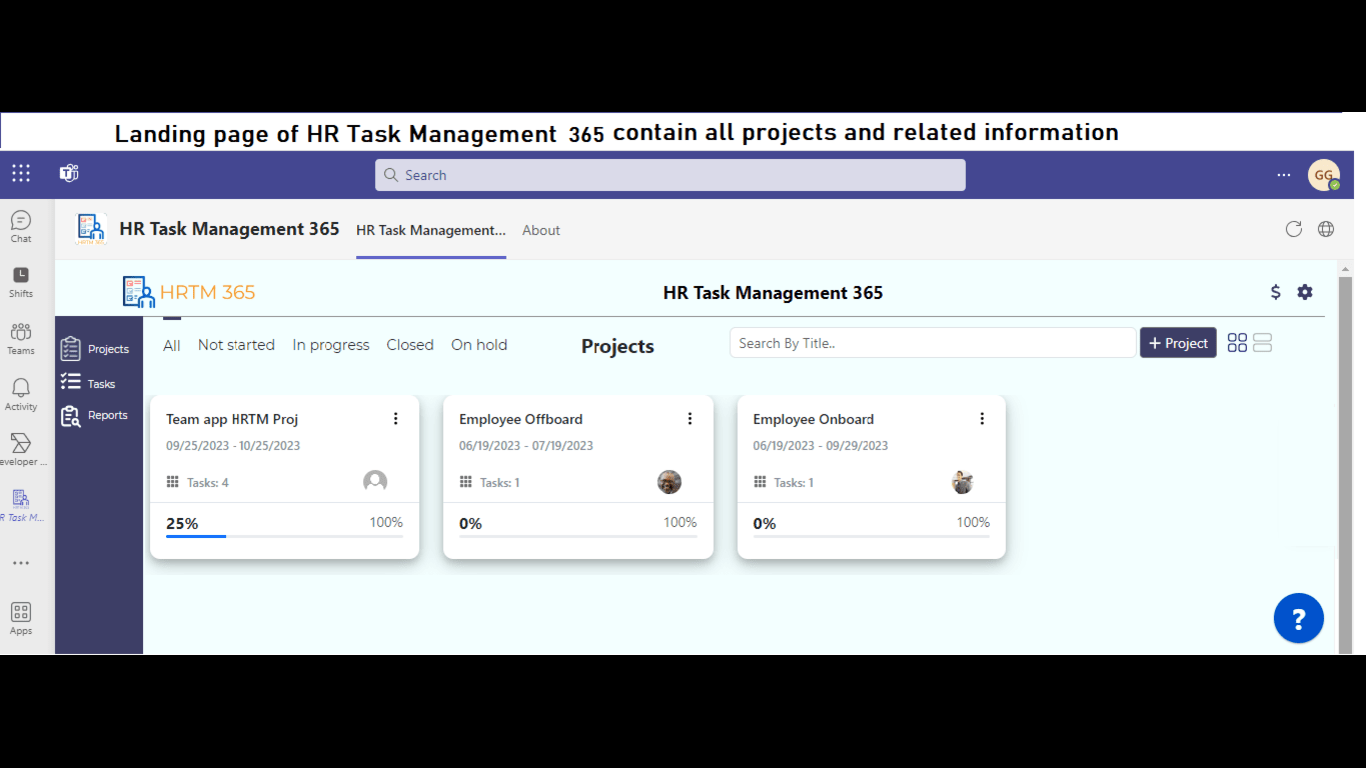The width and height of the screenshot is (1366, 768).
Task: Open Chat in the Teams sidebar
Action: (x=21, y=227)
